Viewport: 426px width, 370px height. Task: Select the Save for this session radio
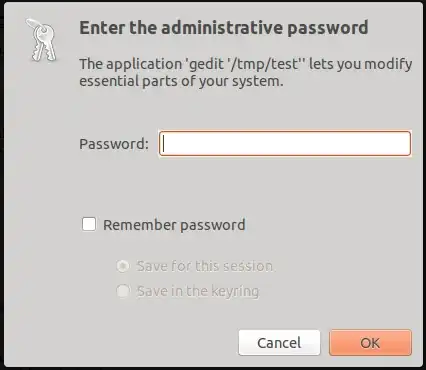123,266
